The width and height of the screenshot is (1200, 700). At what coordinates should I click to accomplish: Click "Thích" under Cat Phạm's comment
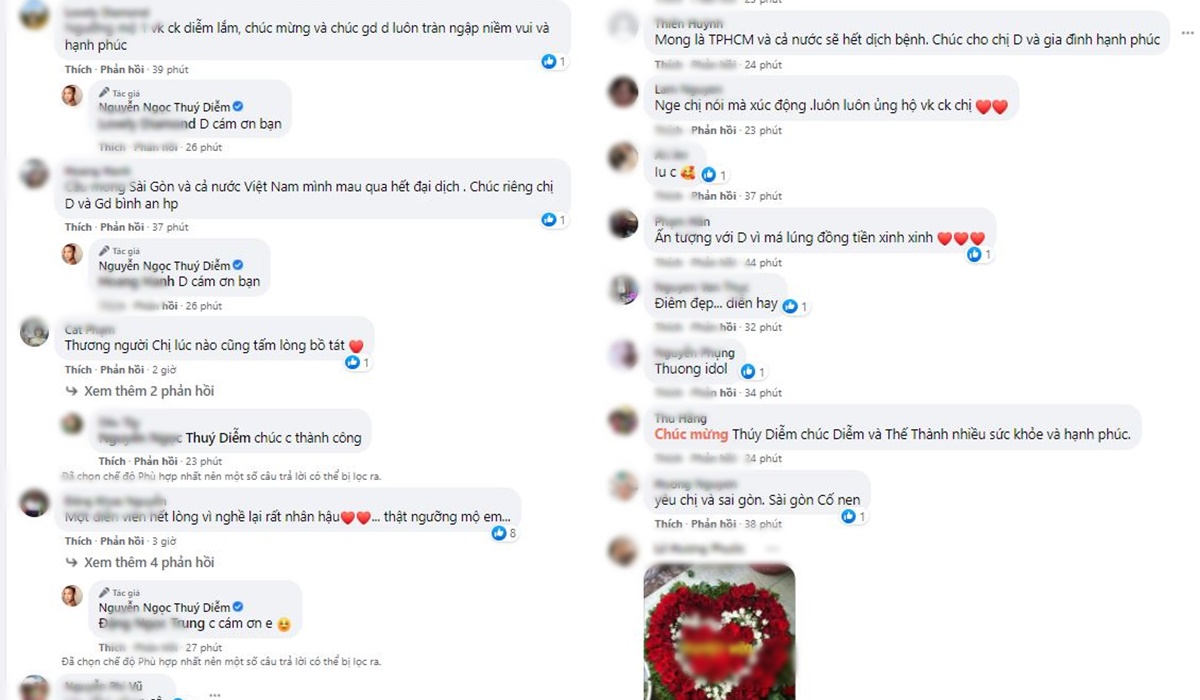78,370
